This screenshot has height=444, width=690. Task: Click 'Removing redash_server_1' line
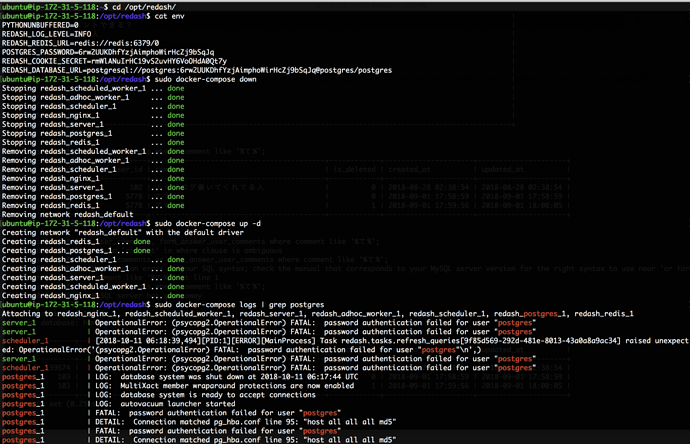pos(93,187)
